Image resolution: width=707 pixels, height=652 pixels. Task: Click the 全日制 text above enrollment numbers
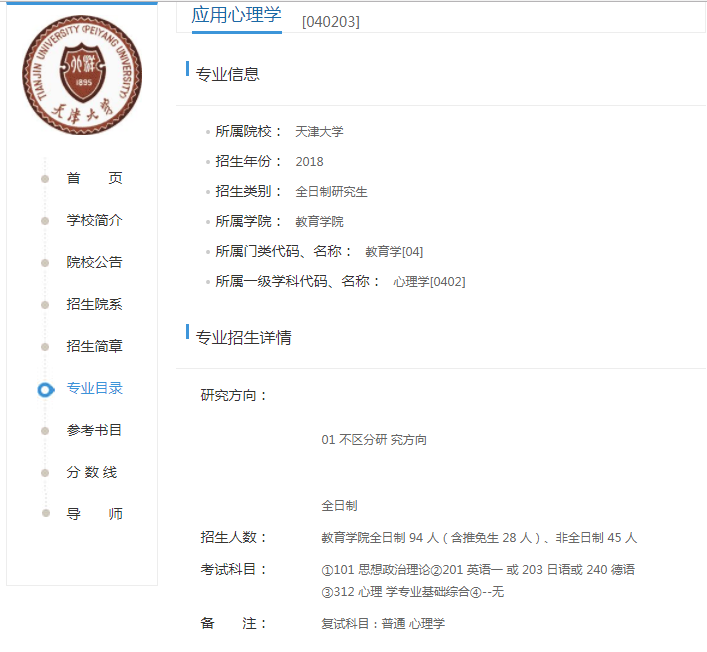339,506
